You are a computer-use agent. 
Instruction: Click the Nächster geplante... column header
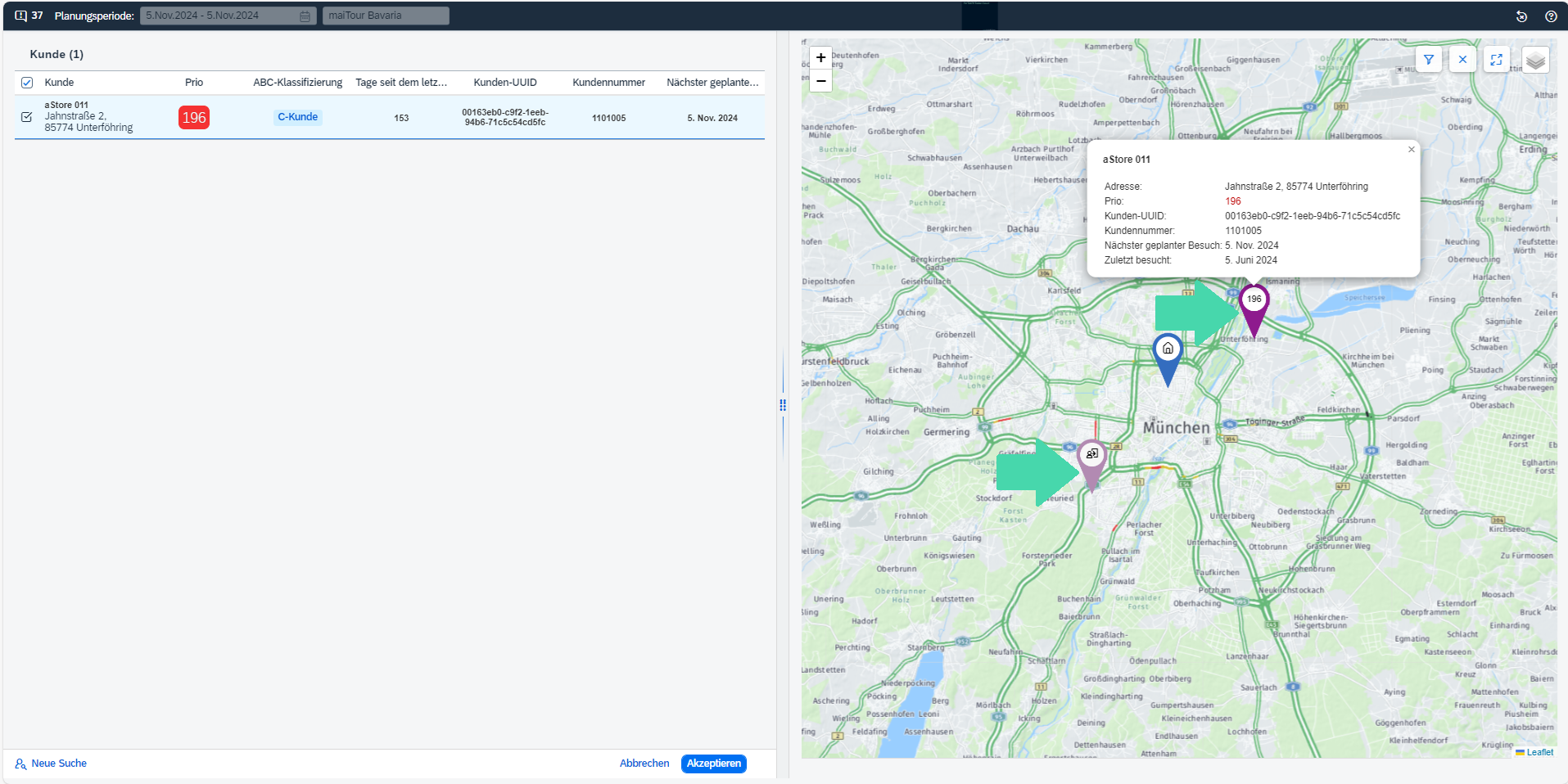pos(712,83)
